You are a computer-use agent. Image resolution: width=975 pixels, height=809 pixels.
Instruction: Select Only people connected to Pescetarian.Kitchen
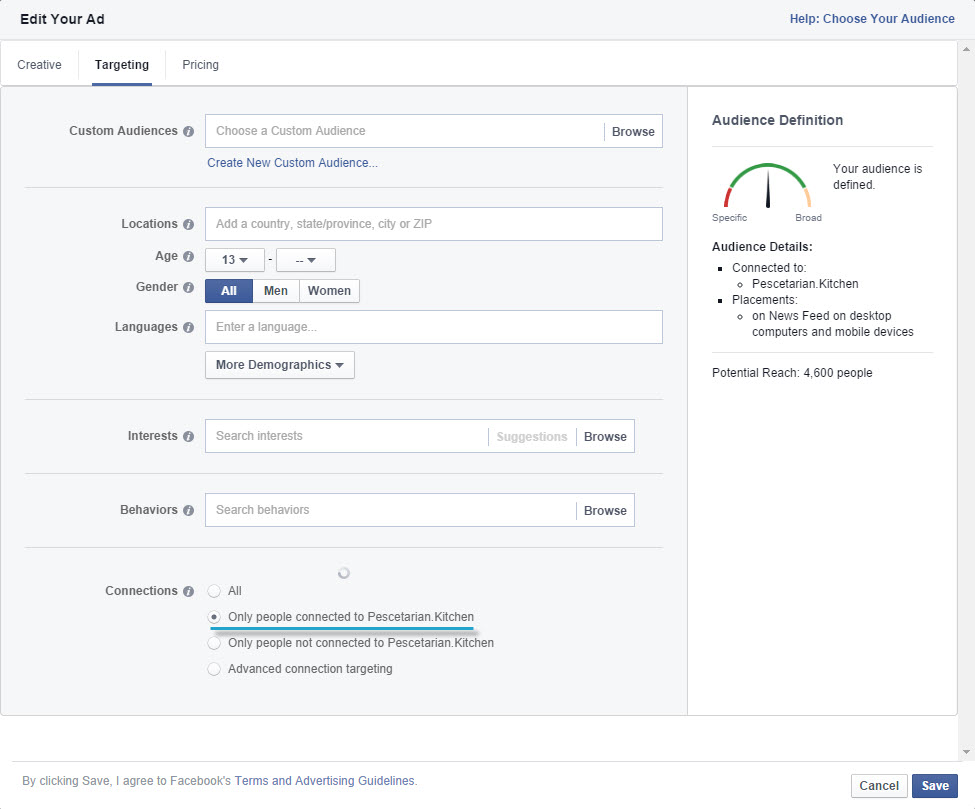[x=214, y=617]
